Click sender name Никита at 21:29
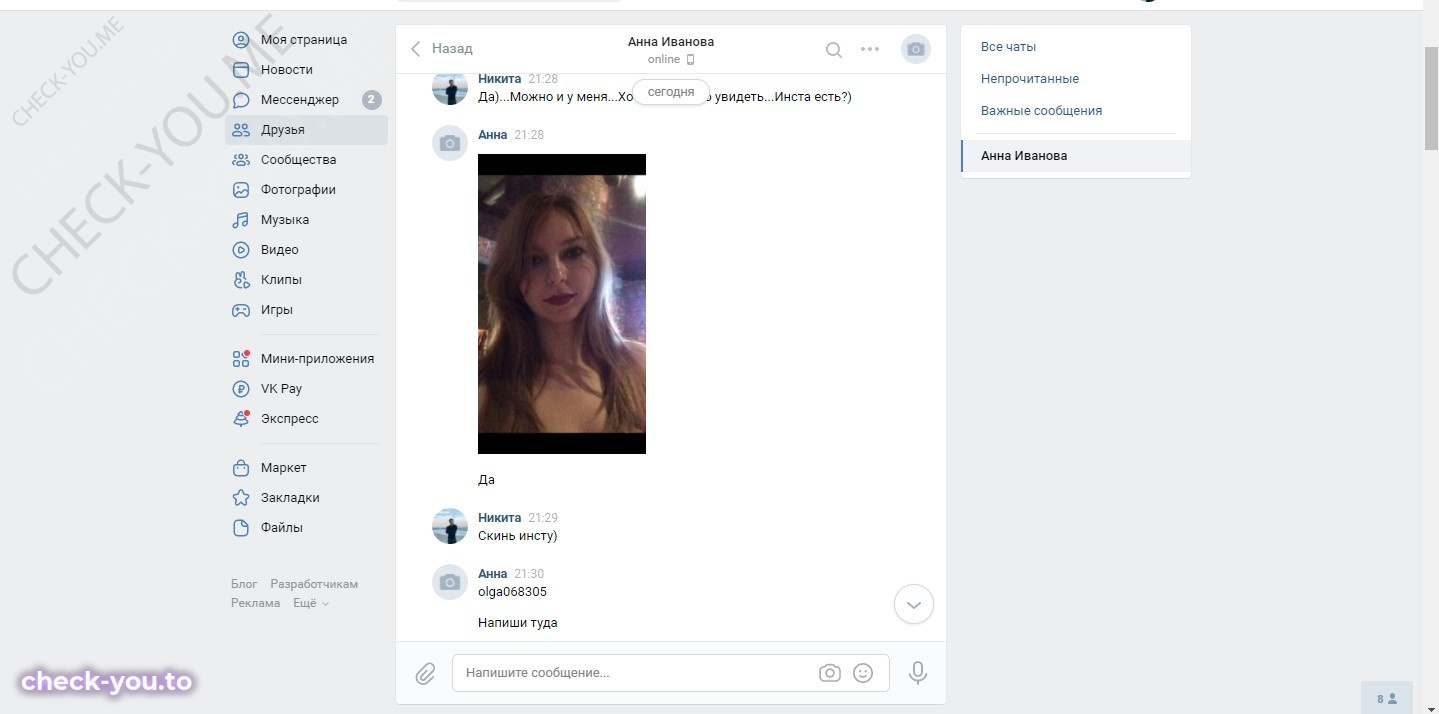The width and height of the screenshot is (1439, 714). (x=499, y=518)
